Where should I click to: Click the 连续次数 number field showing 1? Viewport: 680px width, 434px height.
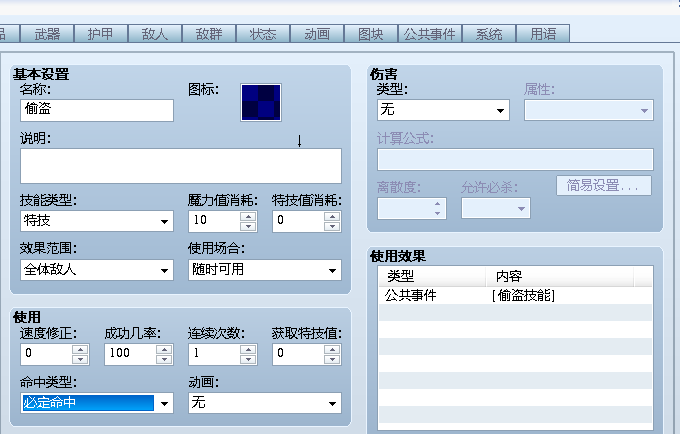215,354
